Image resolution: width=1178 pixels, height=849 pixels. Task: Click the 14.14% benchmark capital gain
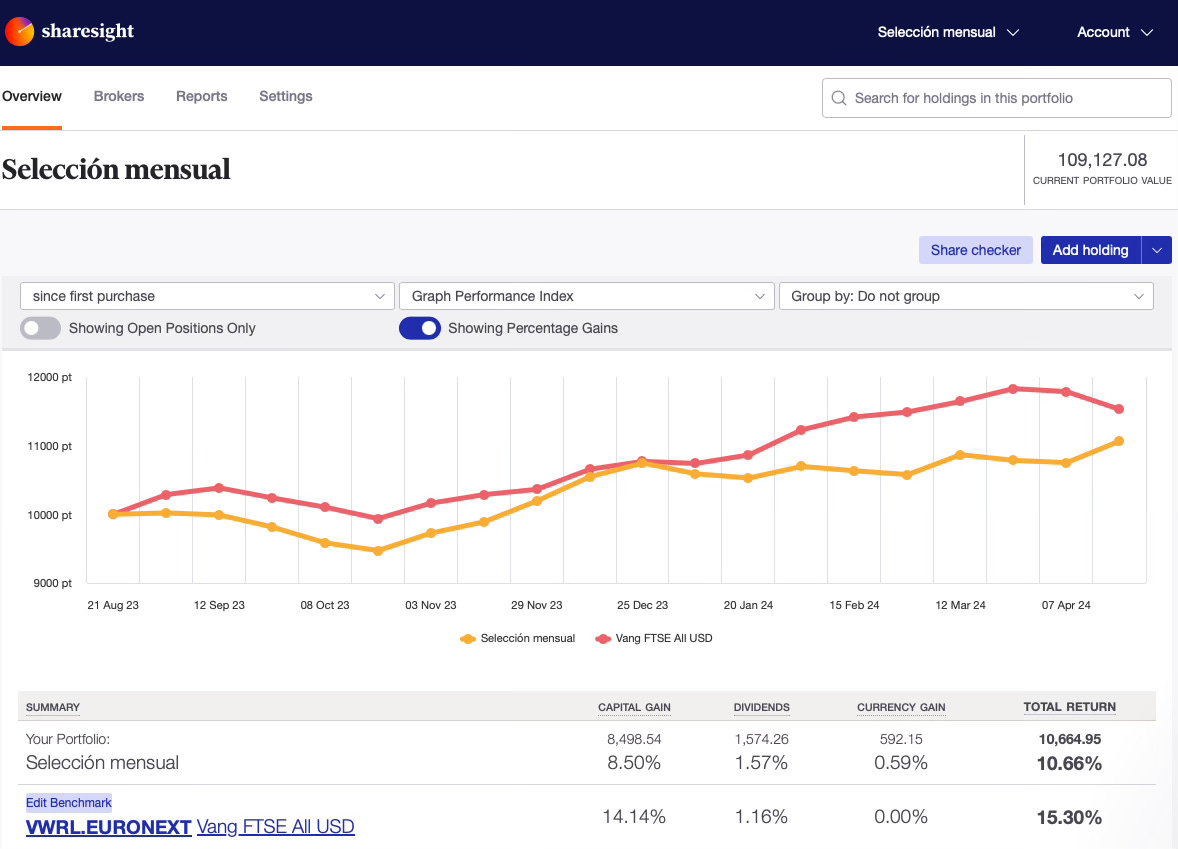634,817
